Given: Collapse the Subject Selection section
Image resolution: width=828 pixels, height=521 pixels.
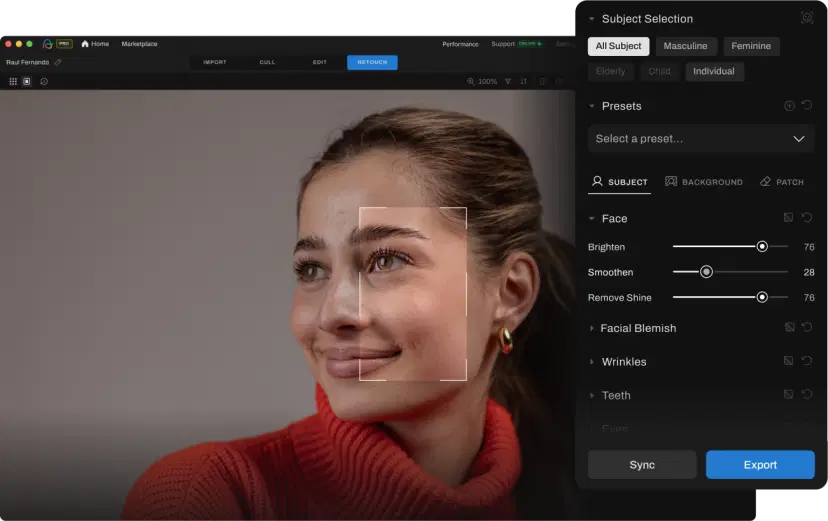Looking at the screenshot, I should [591, 19].
